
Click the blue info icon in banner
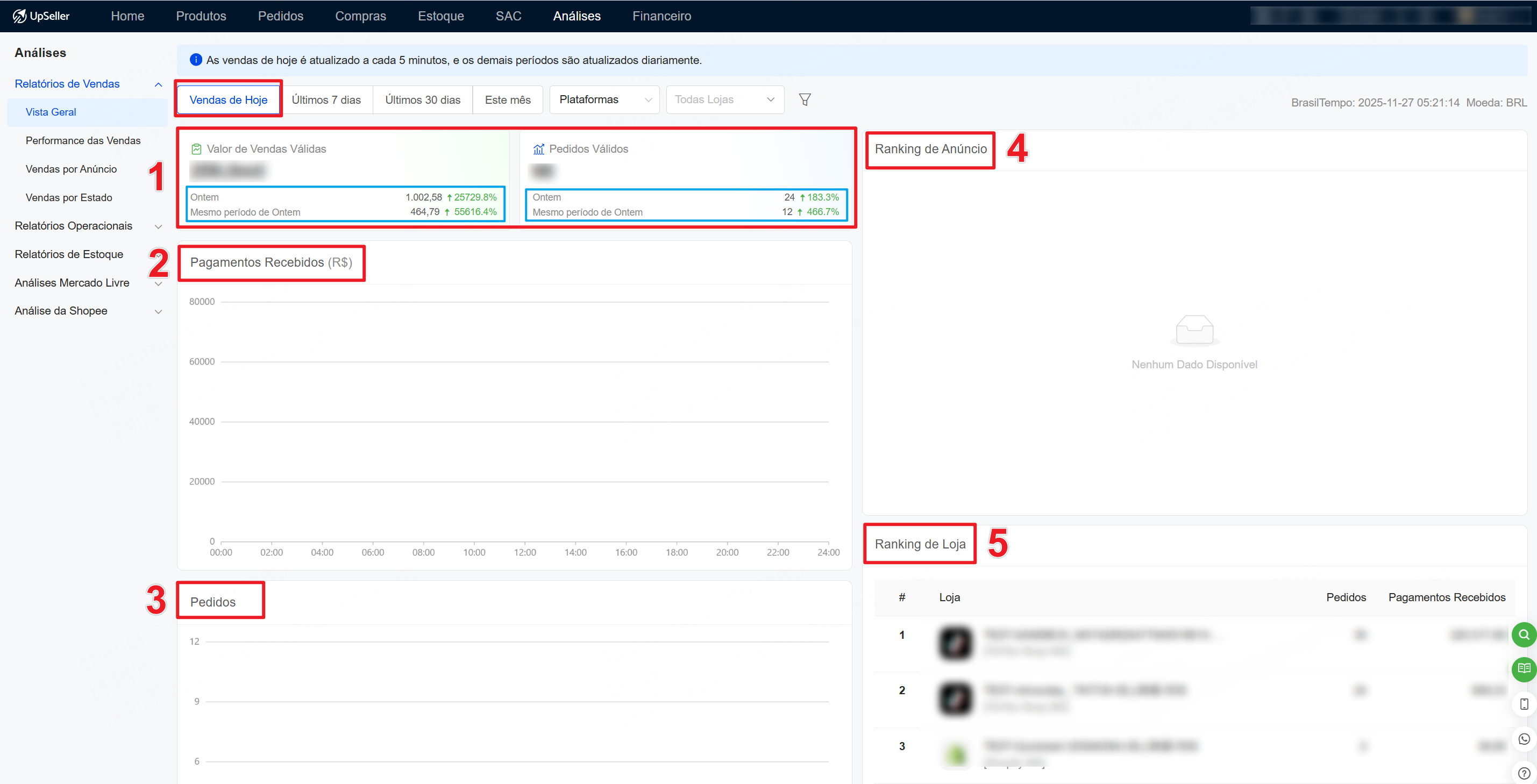pyautogui.click(x=196, y=60)
